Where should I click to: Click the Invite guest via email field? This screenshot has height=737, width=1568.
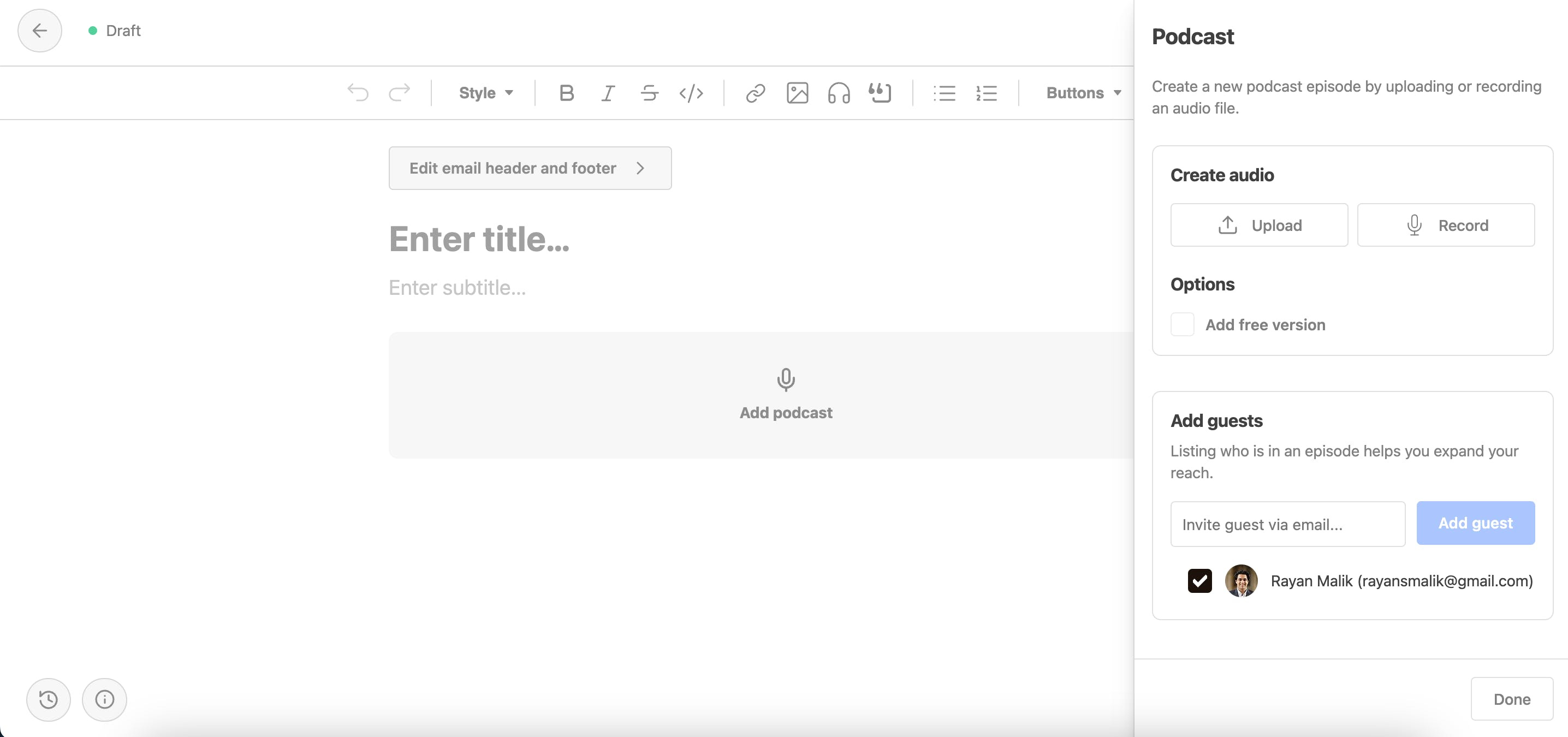[1287, 524]
